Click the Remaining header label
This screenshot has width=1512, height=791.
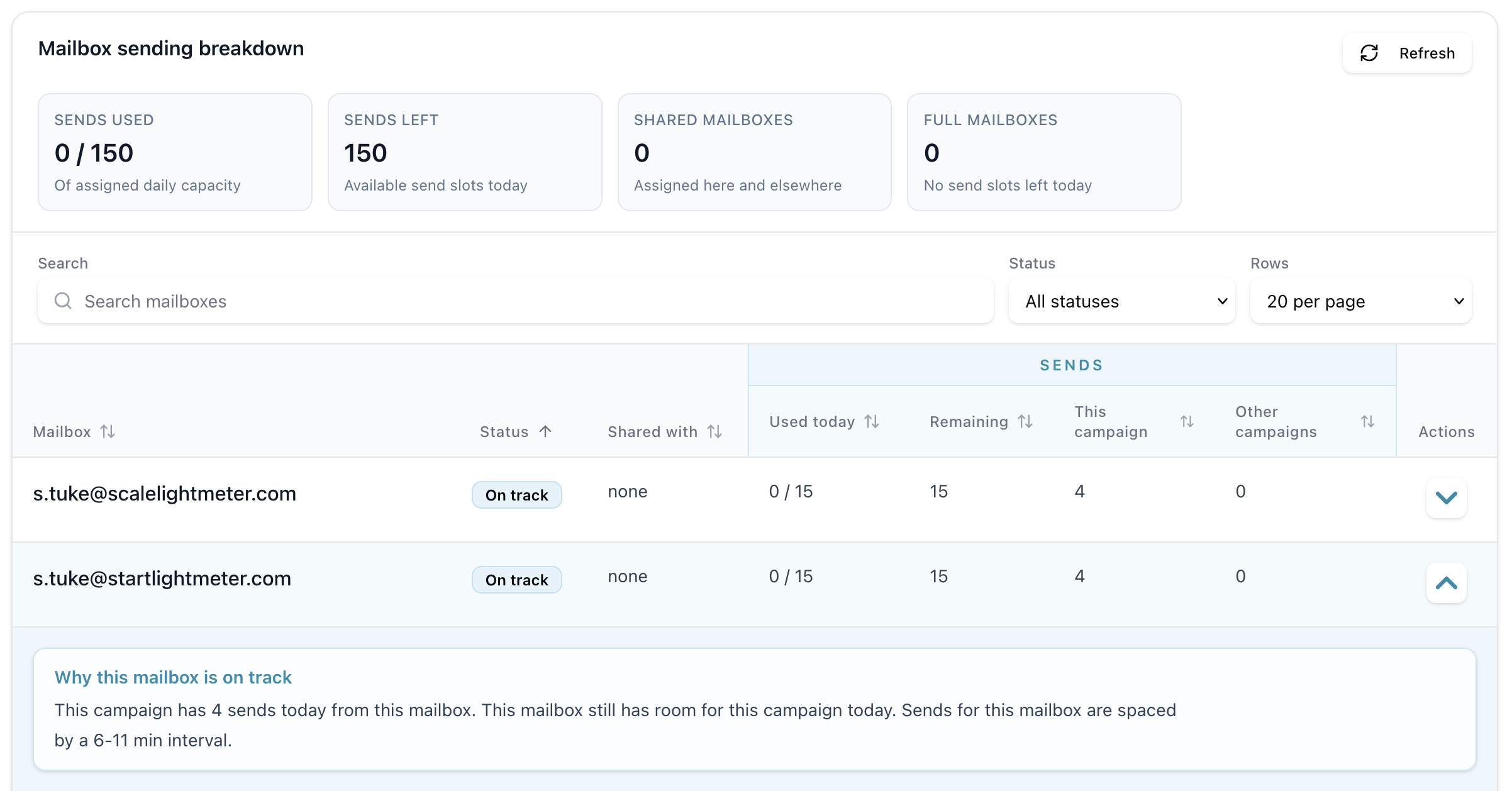click(x=969, y=422)
